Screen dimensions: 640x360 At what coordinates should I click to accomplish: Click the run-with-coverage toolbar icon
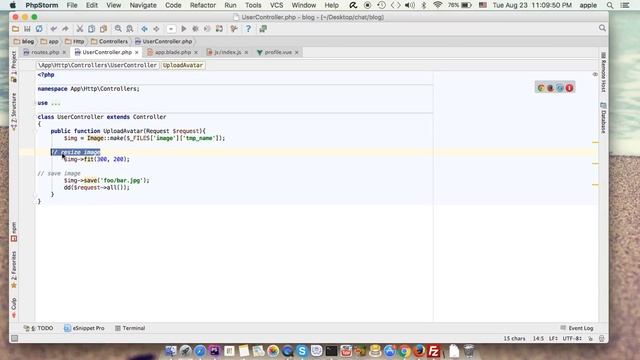click(x=207, y=29)
